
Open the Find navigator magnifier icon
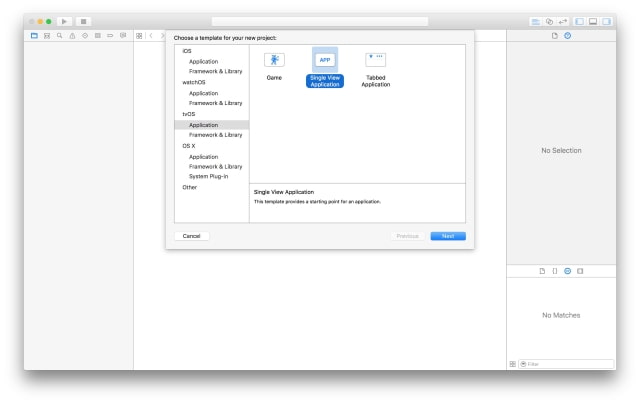59,36
